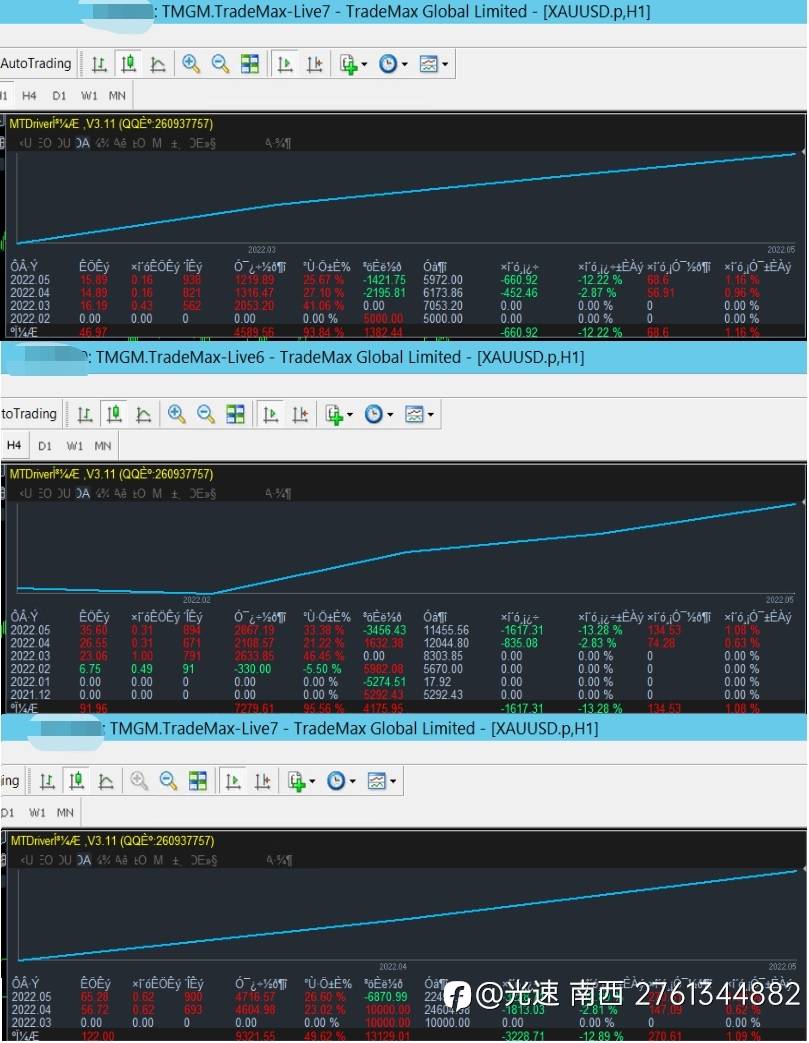Click the value -3456.43 in Live6 table
Screen dimensions: 809x1043
coord(385,630)
